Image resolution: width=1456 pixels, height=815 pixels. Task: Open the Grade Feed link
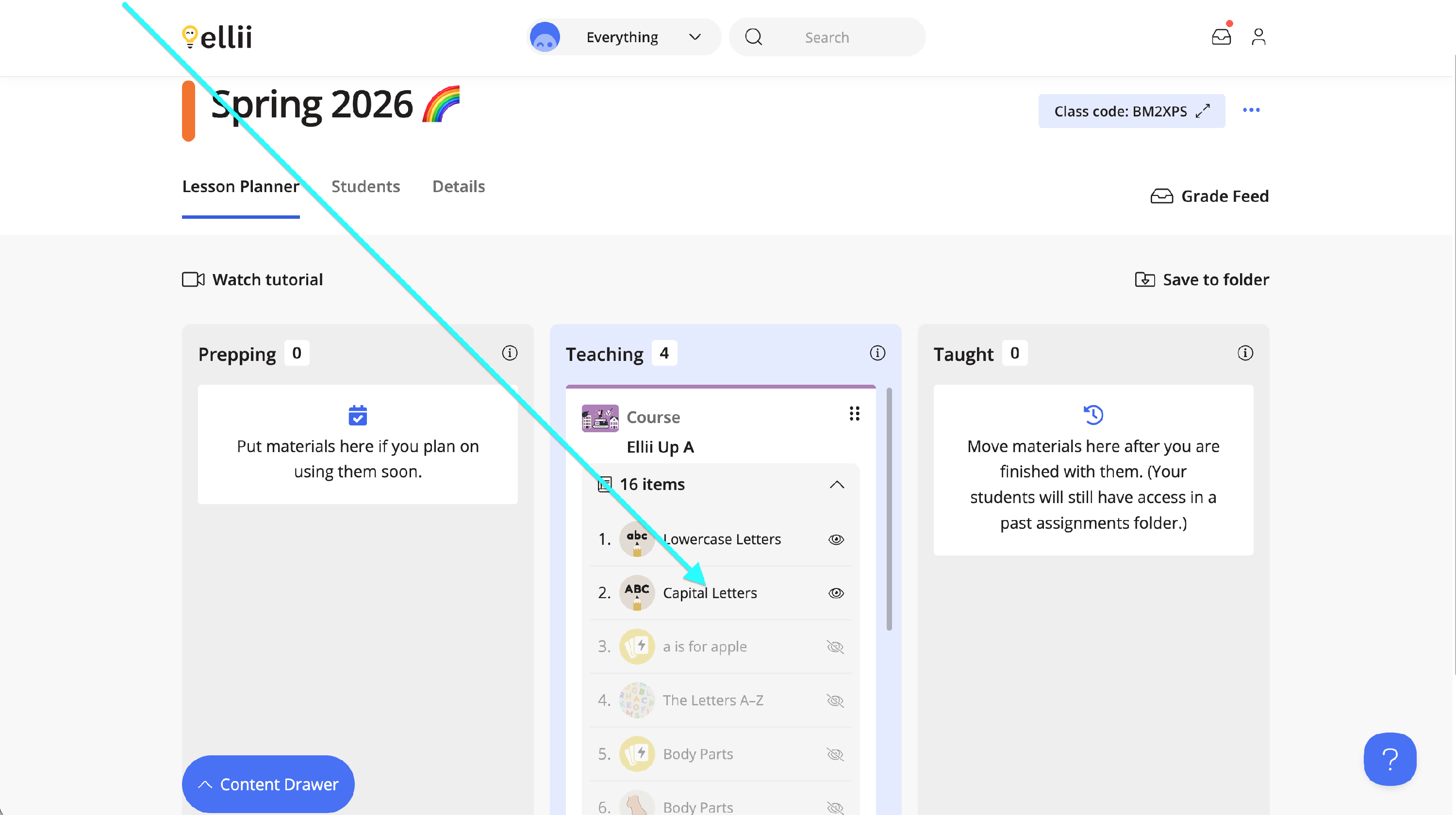(x=1209, y=196)
